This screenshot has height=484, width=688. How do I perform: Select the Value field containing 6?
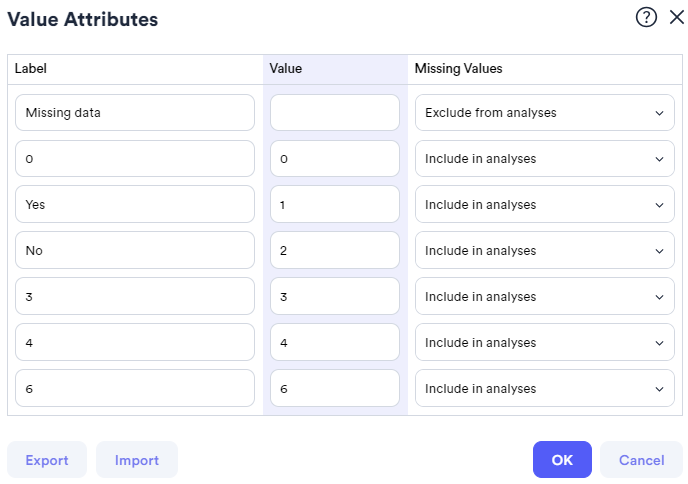(335, 389)
